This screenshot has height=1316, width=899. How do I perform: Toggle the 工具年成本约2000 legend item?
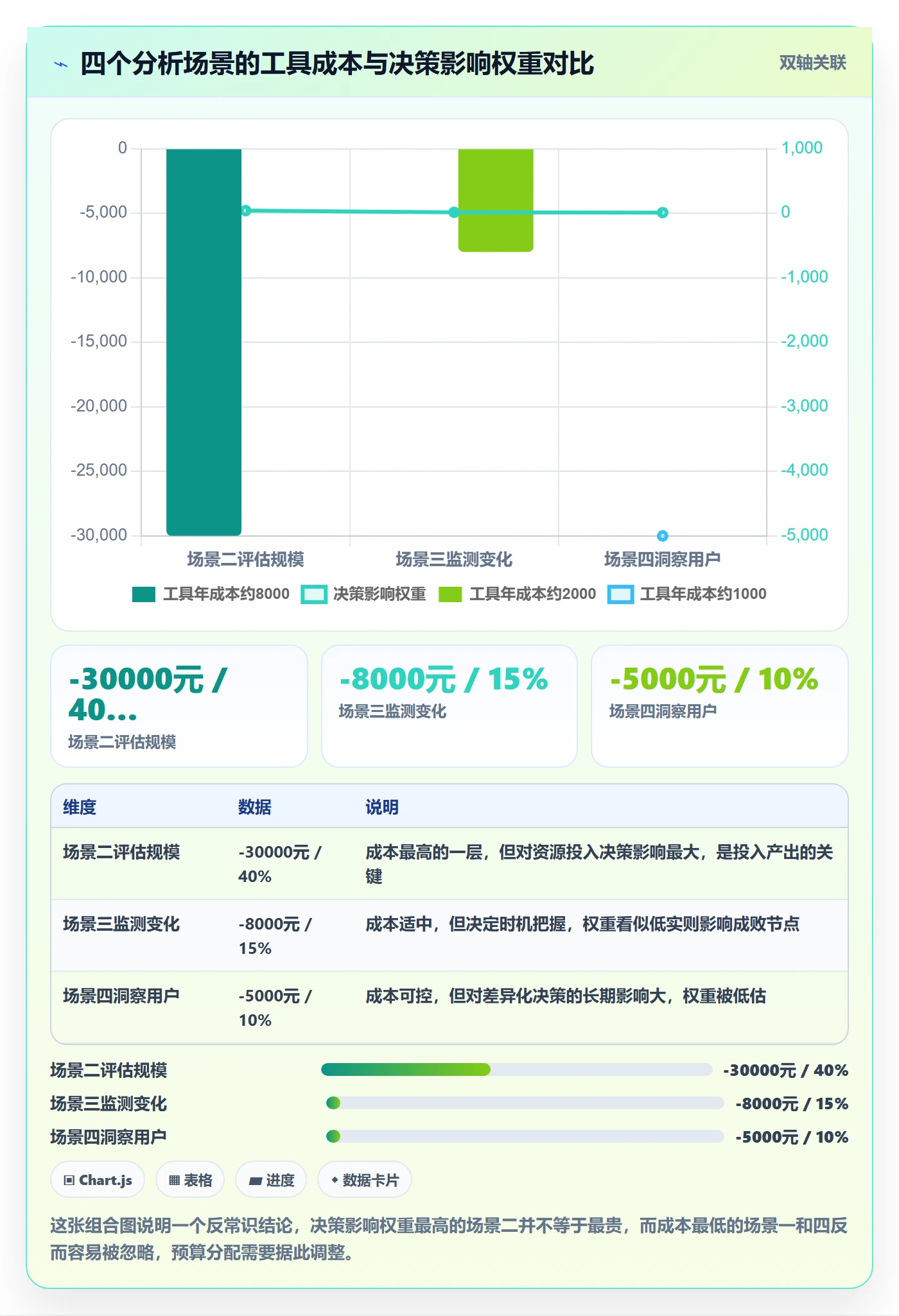pos(517,594)
